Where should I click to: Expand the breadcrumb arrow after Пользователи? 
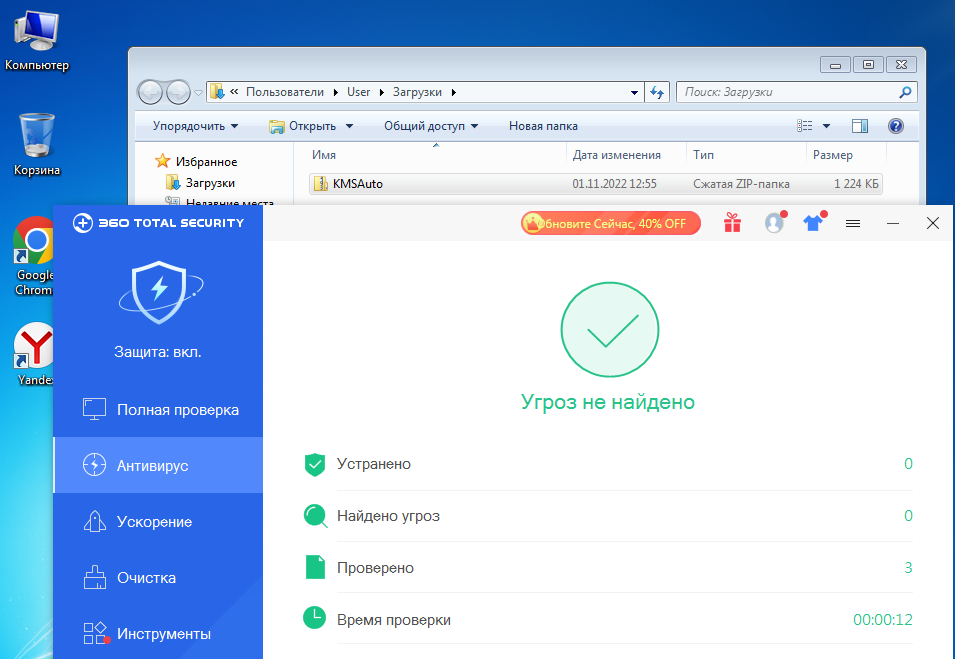tap(336, 93)
